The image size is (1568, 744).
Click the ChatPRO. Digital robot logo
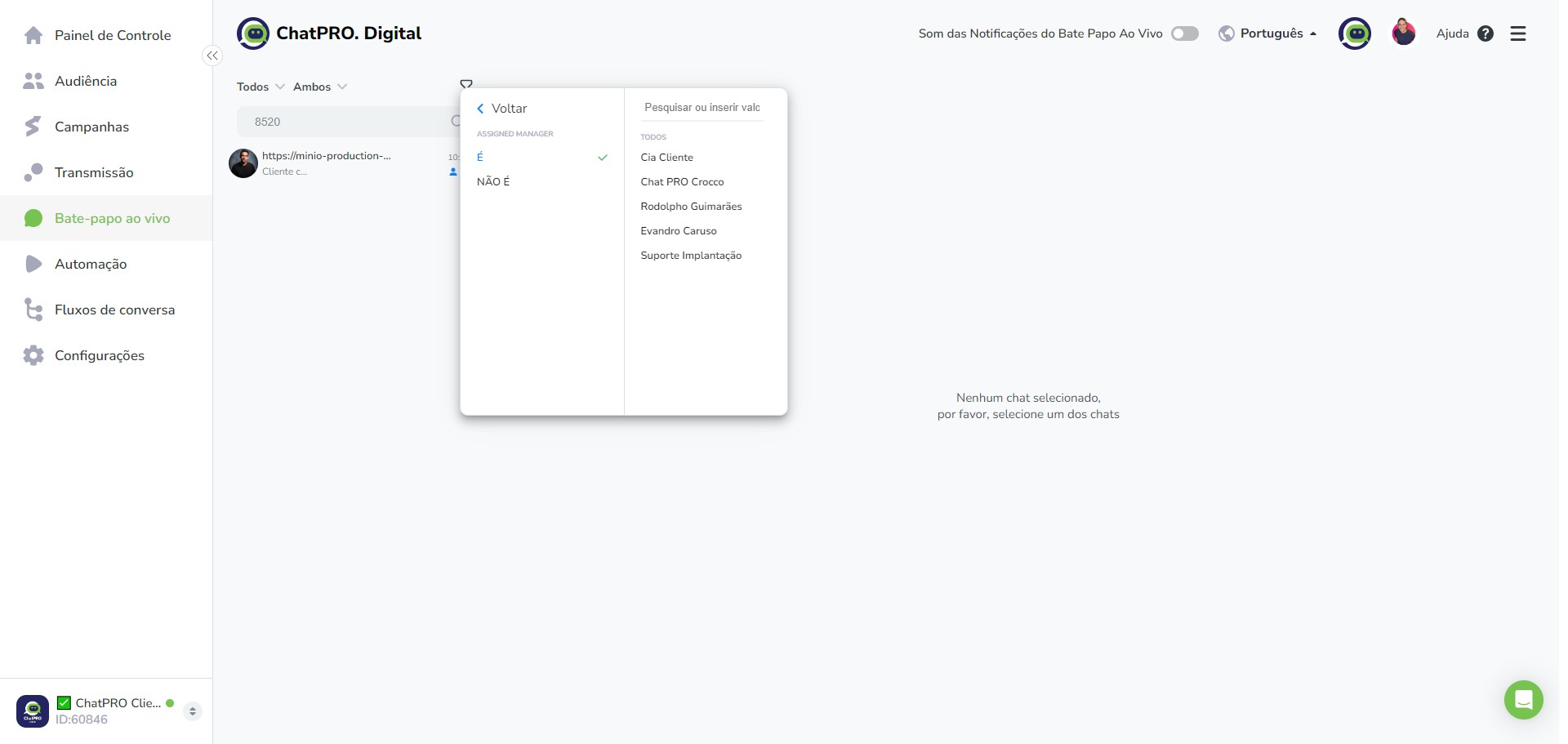click(253, 33)
